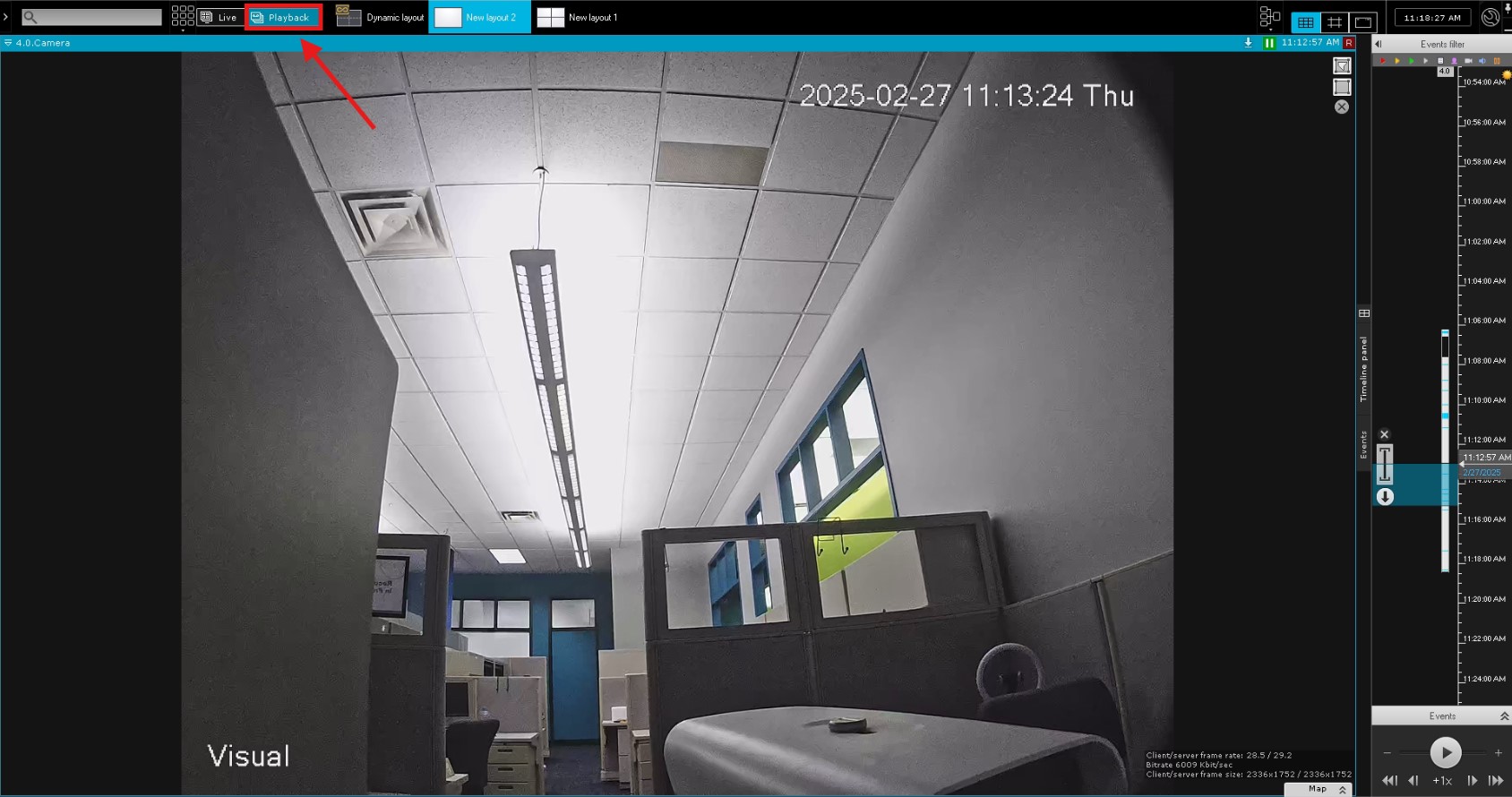Select the filled grid view mode button

pos(1305,21)
